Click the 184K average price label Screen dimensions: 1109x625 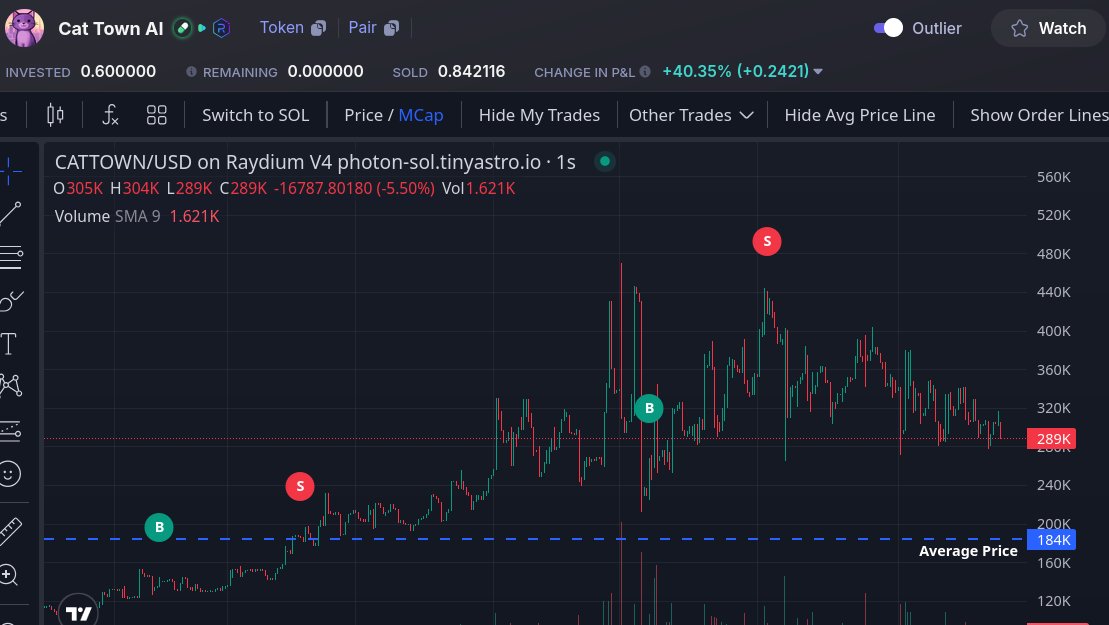tap(1052, 540)
